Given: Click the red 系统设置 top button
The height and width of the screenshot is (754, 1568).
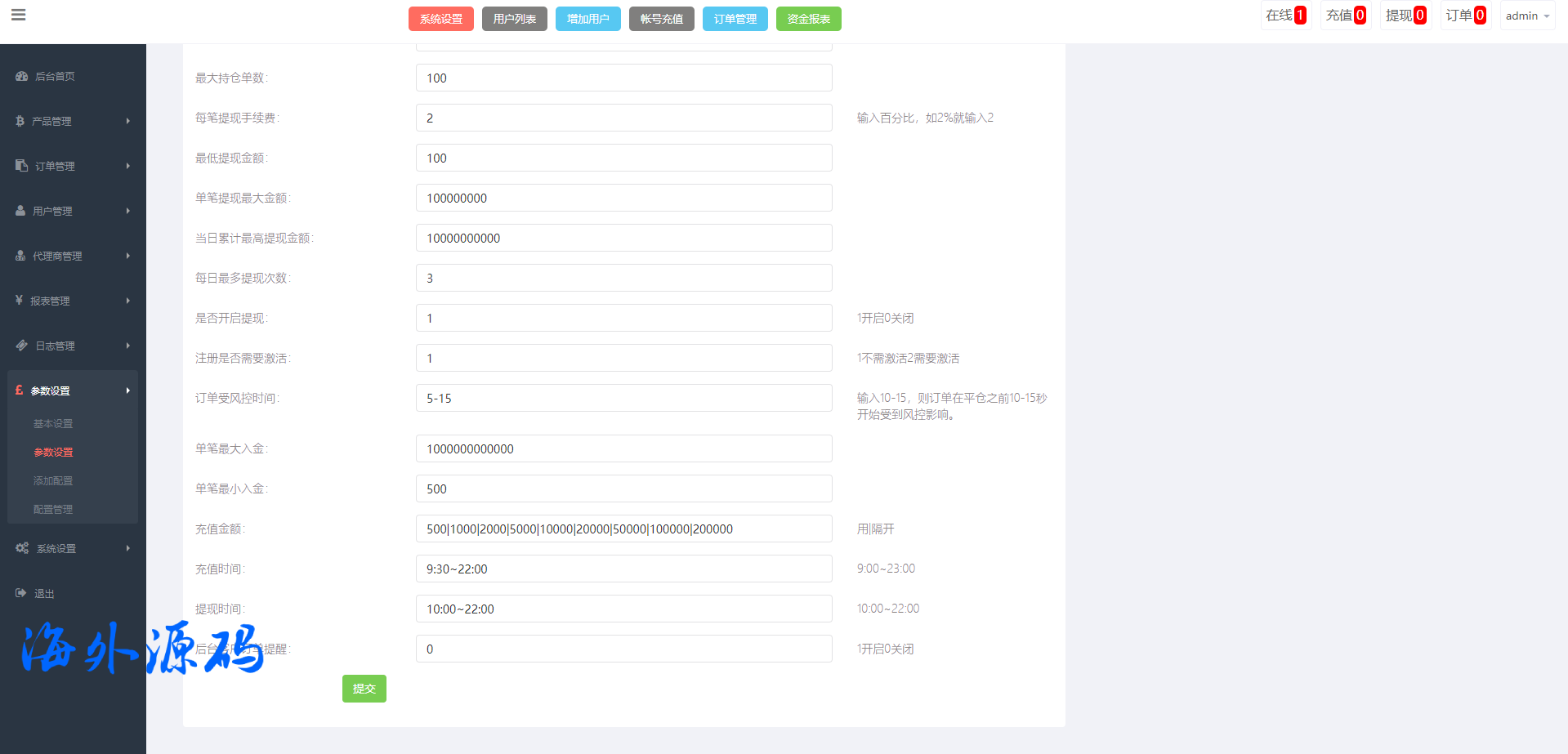Looking at the screenshot, I should [x=440, y=19].
